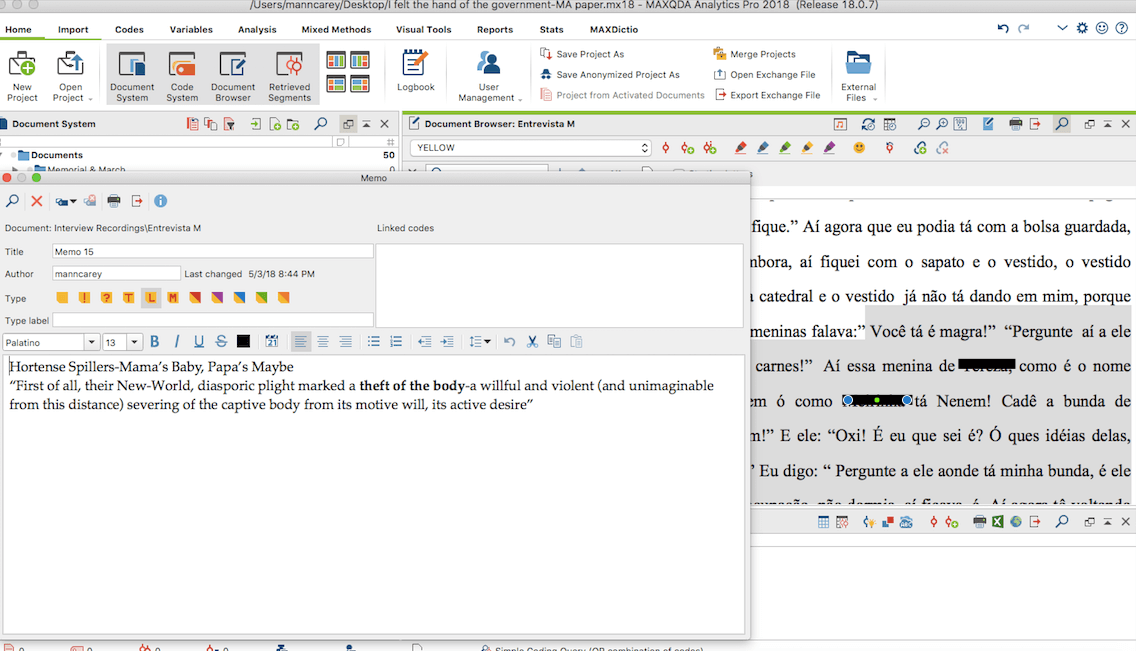Select the T memo type

[128, 298]
